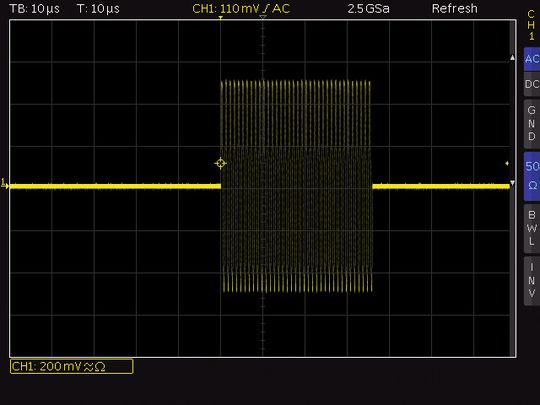Click the CH1: 110 mV trigger level readout
Viewport: 540px width, 405px height.
[x=241, y=9]
